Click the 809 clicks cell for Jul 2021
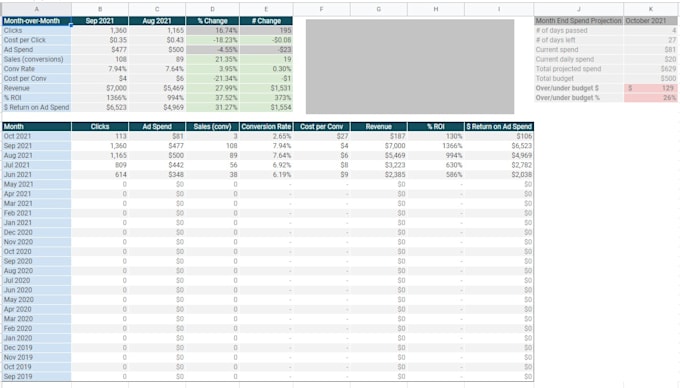This screenshot has width=680, height=388. [100, 165]
